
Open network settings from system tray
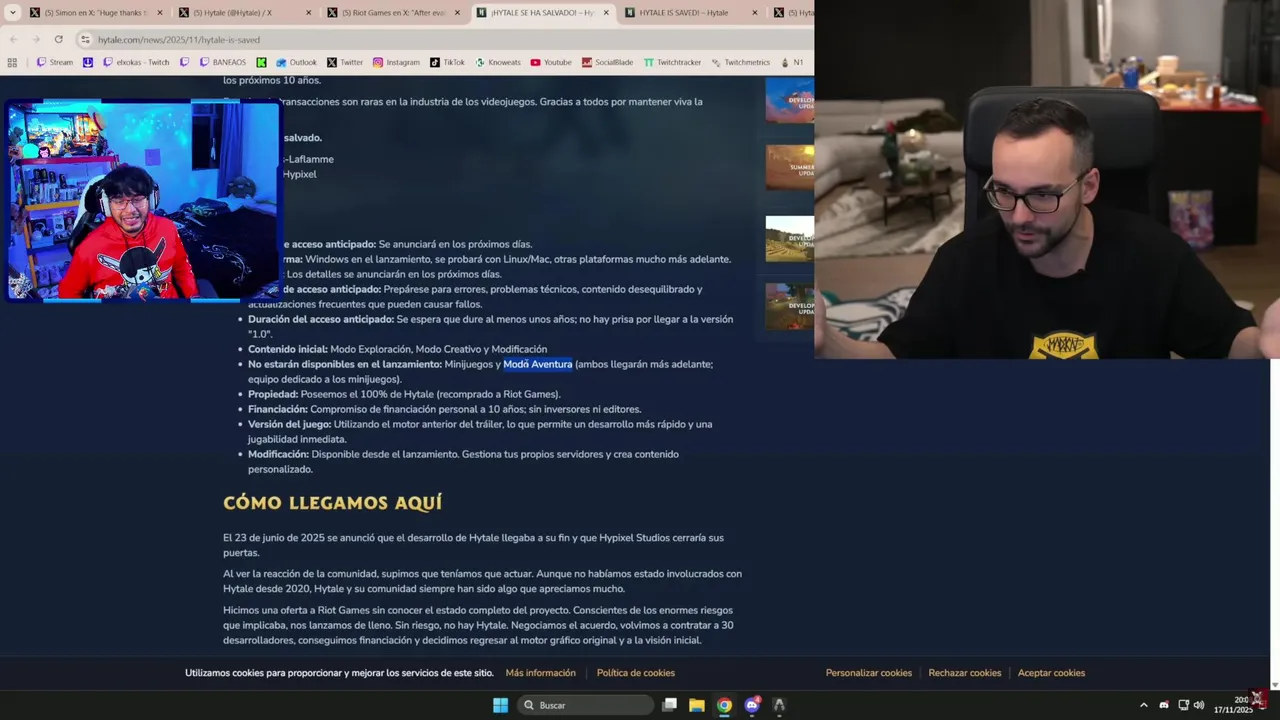pos(1183,705)
